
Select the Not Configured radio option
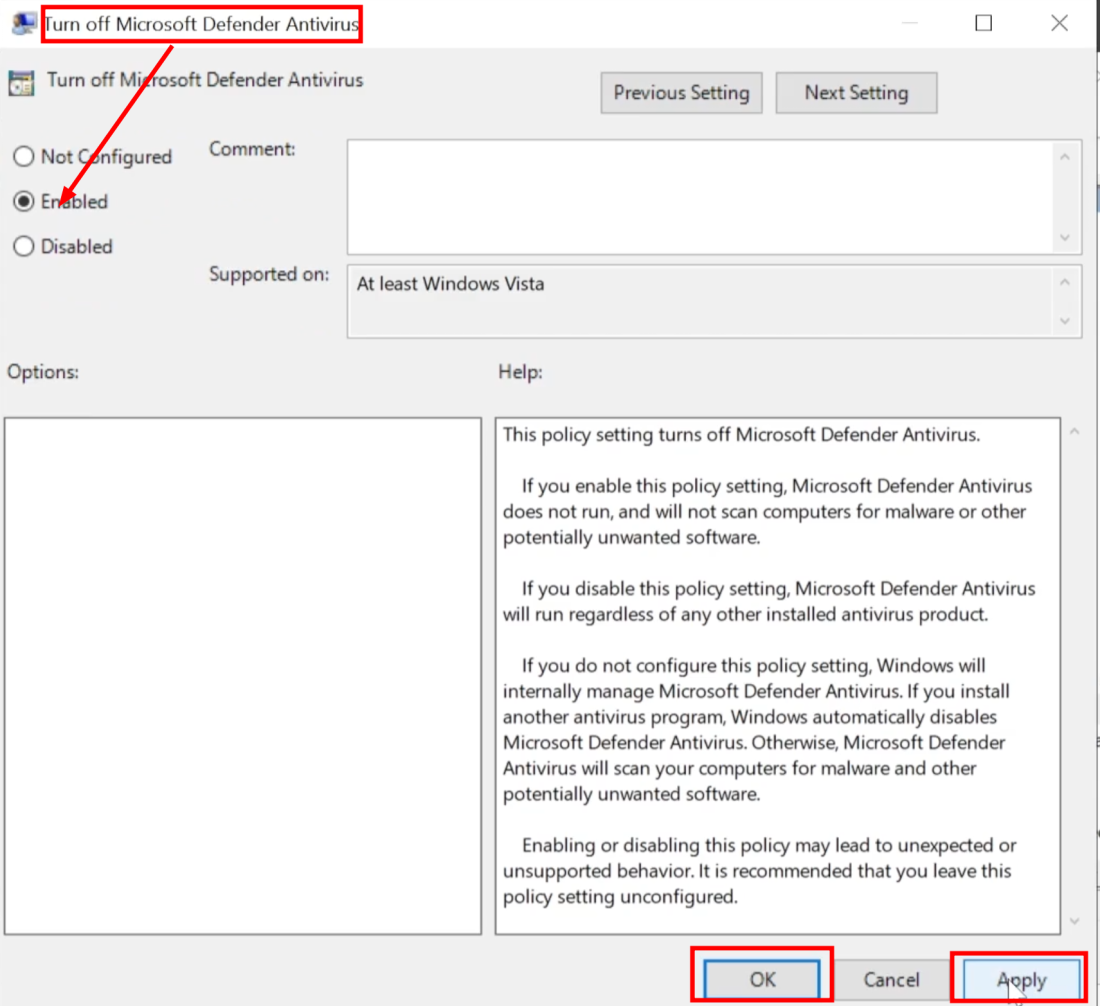pos(24,157)
